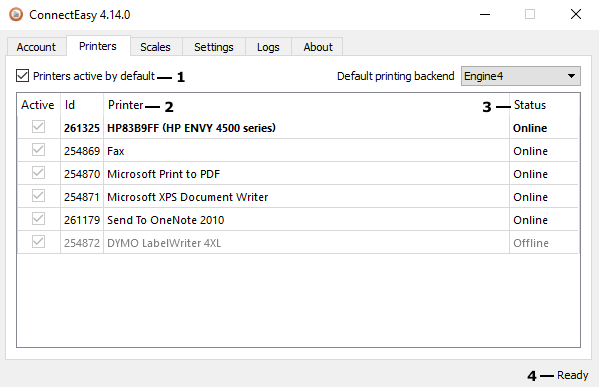This screenshot has width=599, height=387.
Task: Click Online status of Fax row
Action: [x=530, y=151]
